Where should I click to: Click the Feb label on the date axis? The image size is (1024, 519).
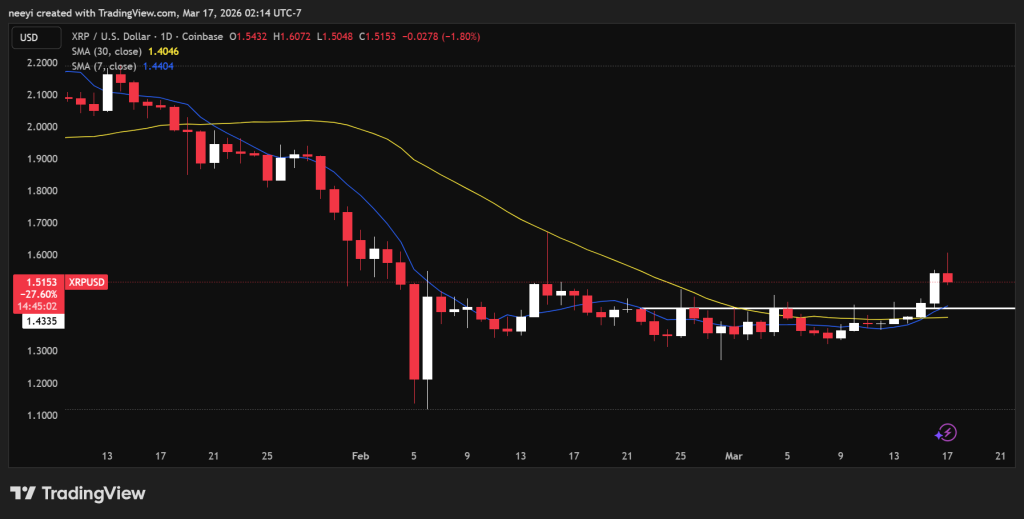point(361,455)
